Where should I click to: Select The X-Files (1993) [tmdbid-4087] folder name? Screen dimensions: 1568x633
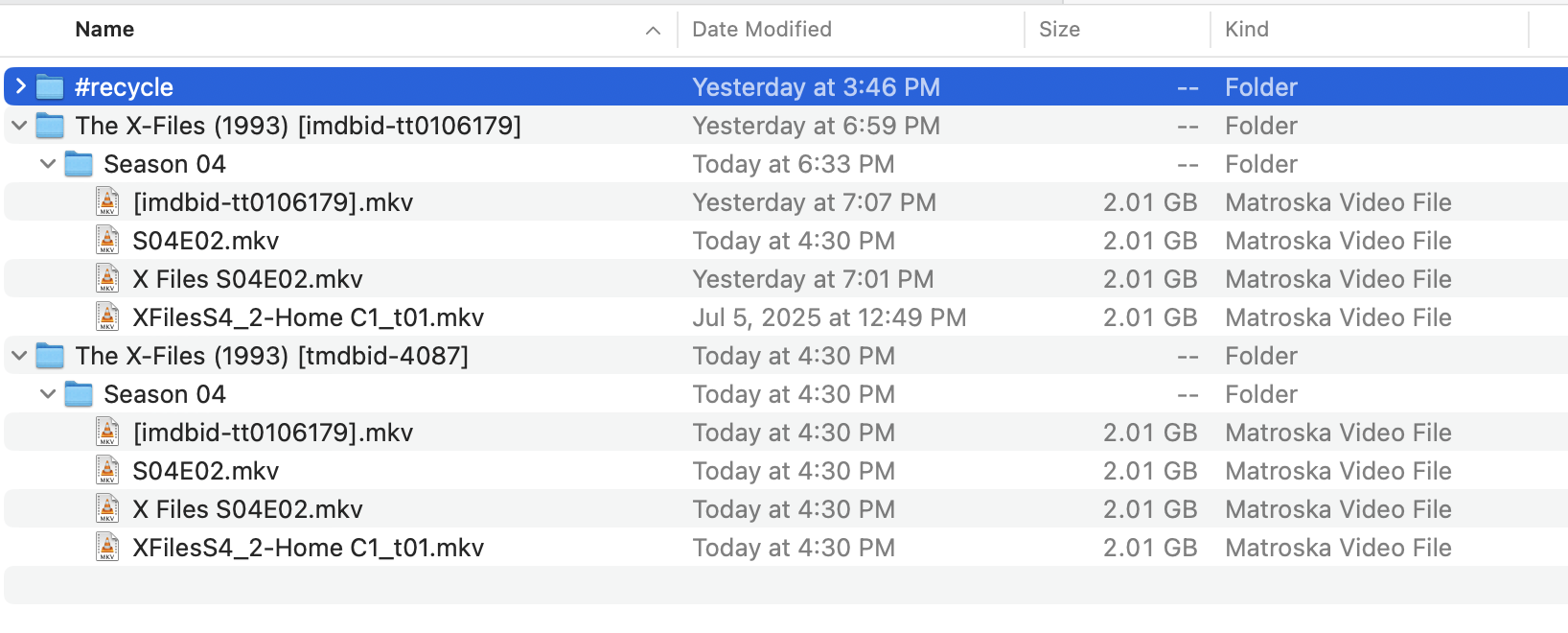tap(272, 356)
